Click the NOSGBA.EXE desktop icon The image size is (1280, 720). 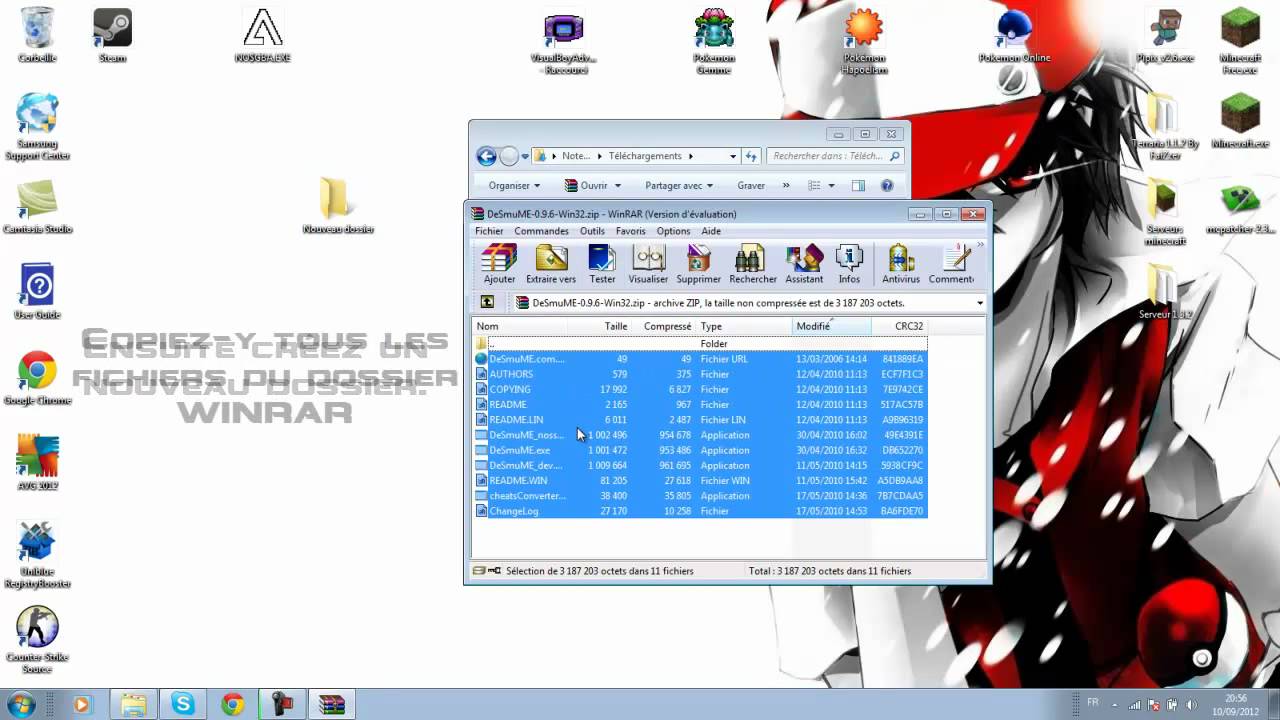(263, 34)
